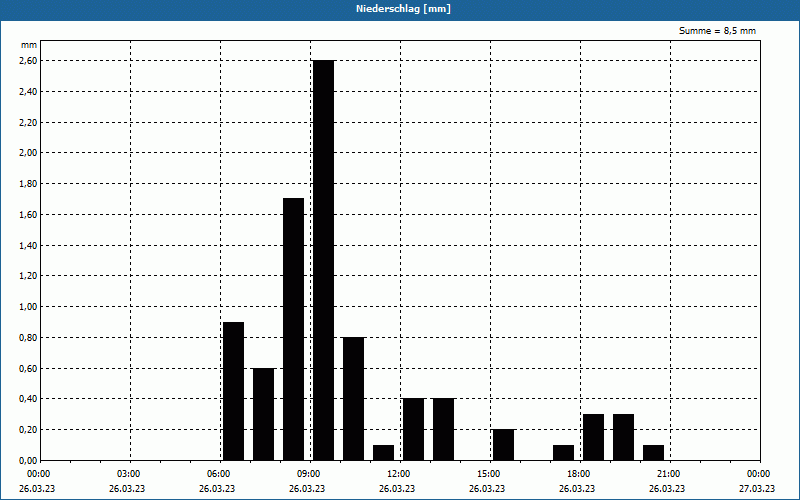Click the '2,60' y-axis label
The image size is (800, 500).
point(29,61)
